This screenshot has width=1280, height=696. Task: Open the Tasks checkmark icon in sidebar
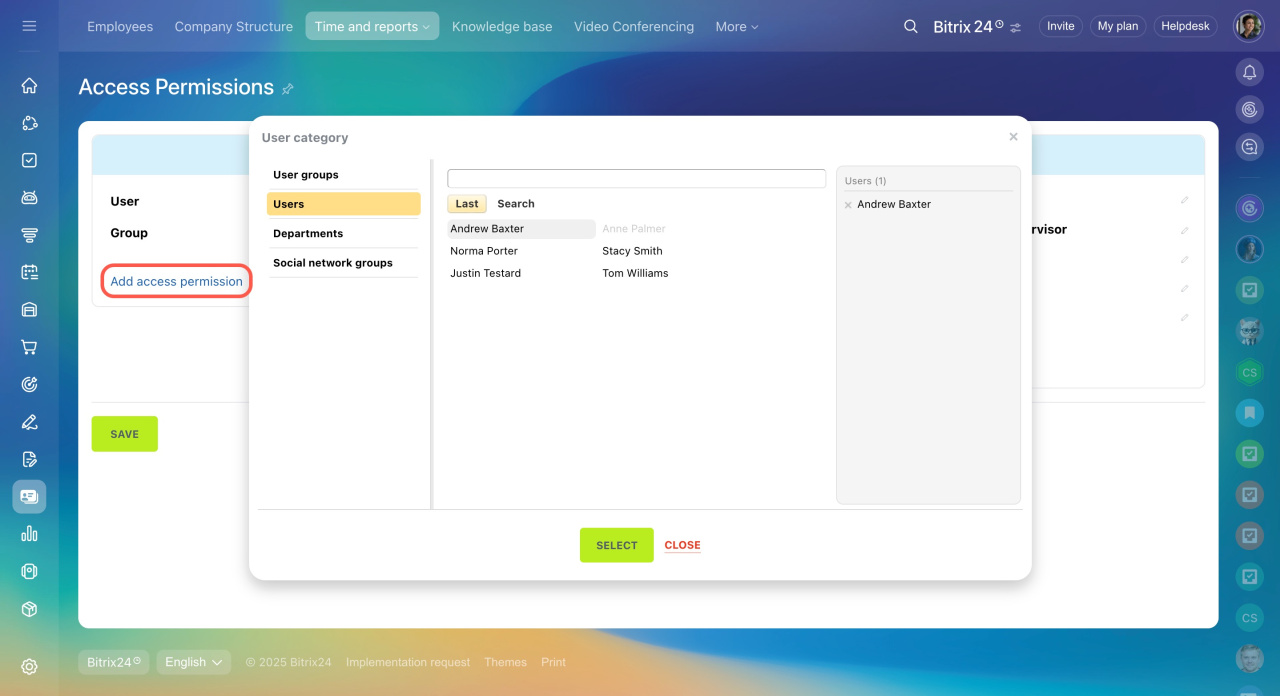point(29,160)
